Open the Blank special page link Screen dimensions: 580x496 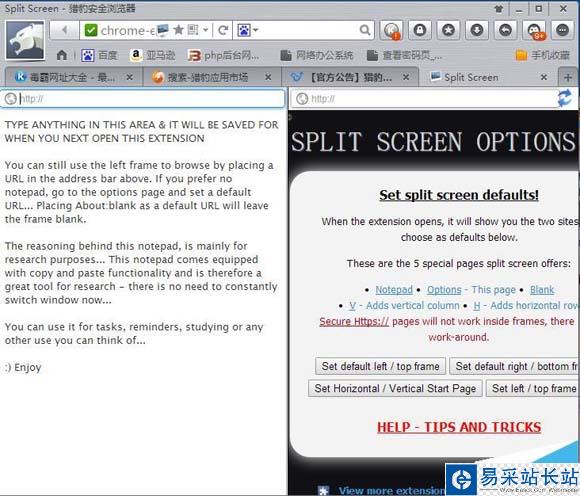(x=542, y=290)
